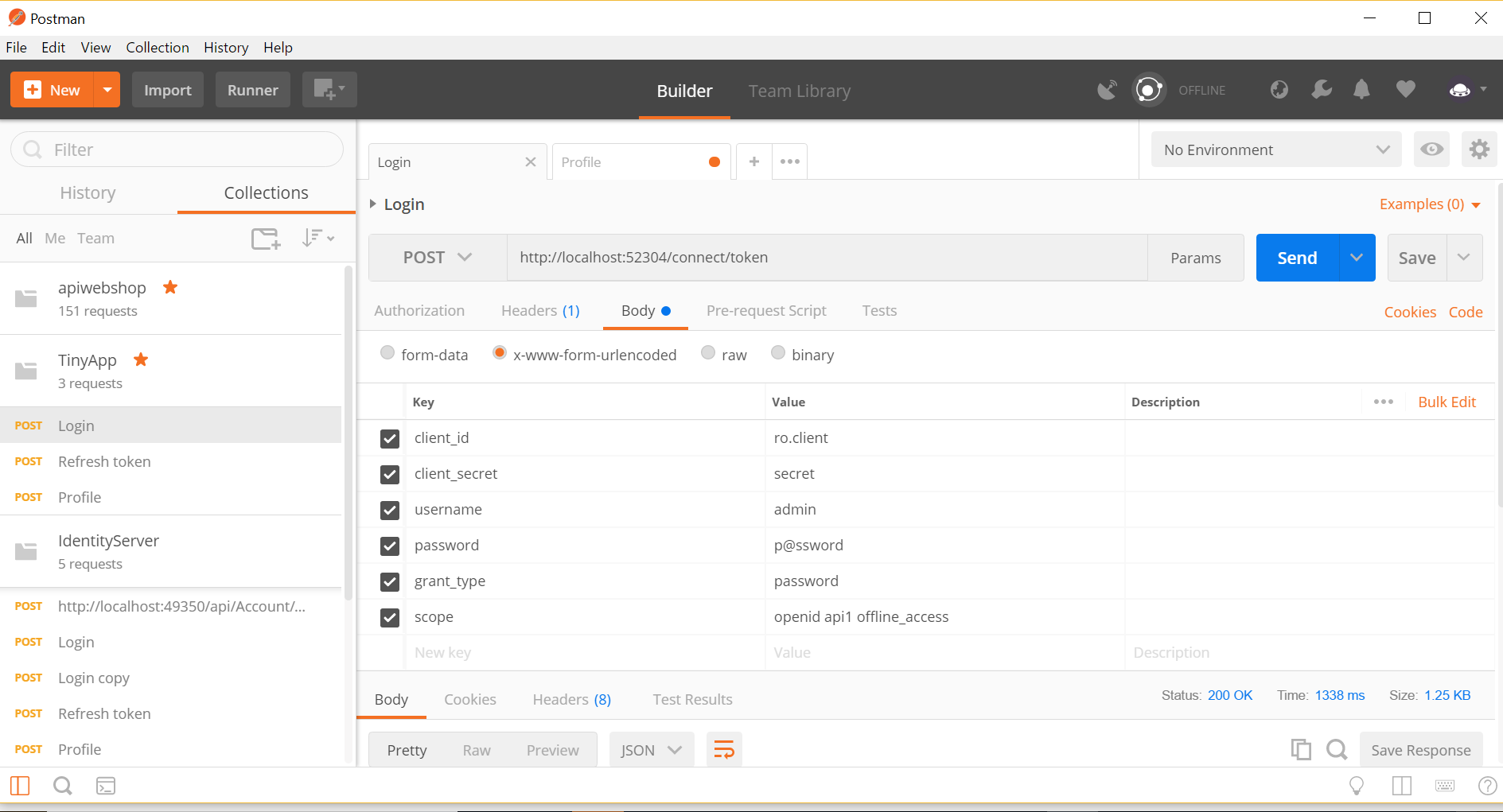Click the request URL field
This screenshot has height=812, width=1503.
point(827,257)
